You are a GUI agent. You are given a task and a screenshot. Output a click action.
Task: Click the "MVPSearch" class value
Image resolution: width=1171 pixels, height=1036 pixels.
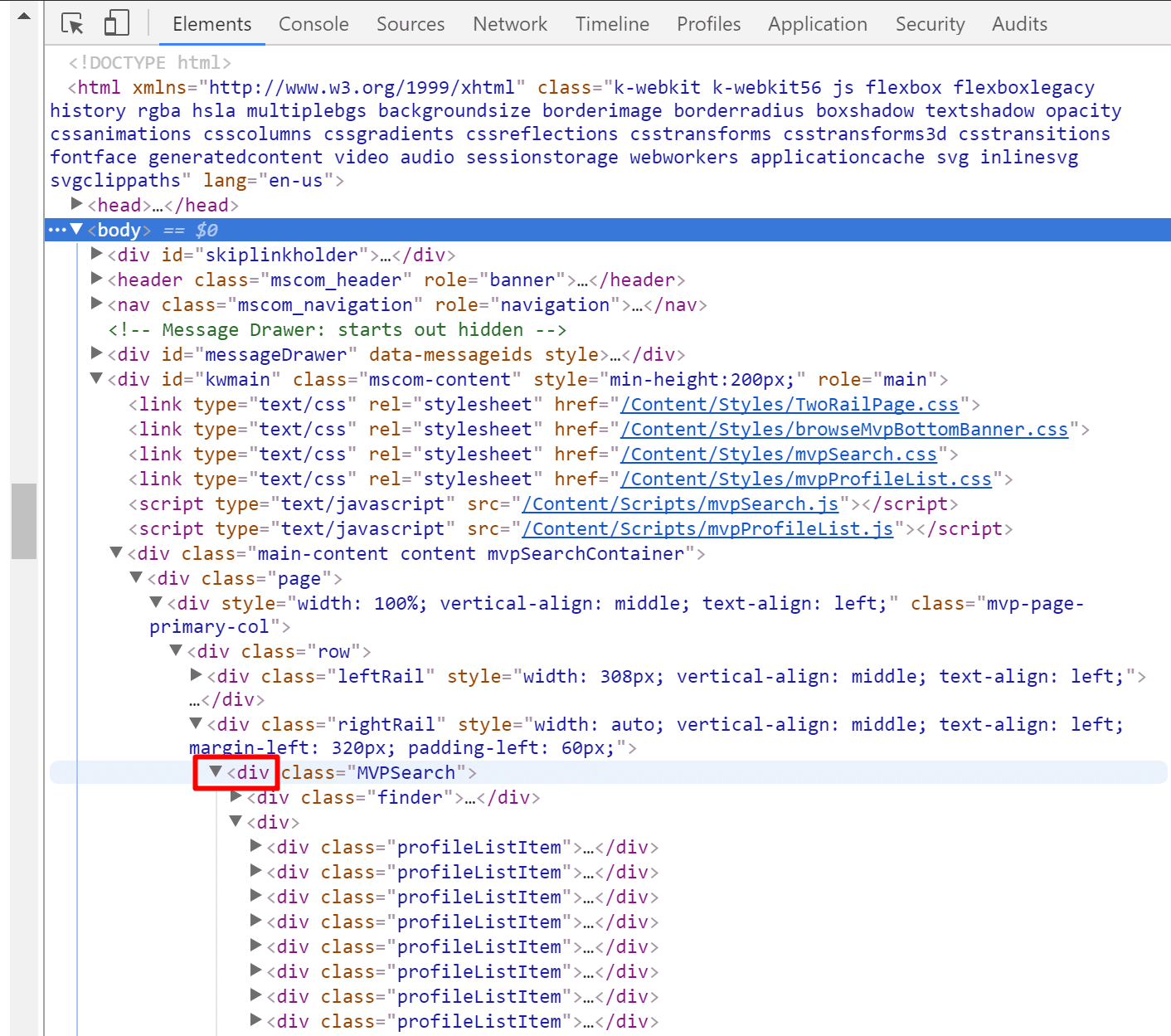[406, 773]
